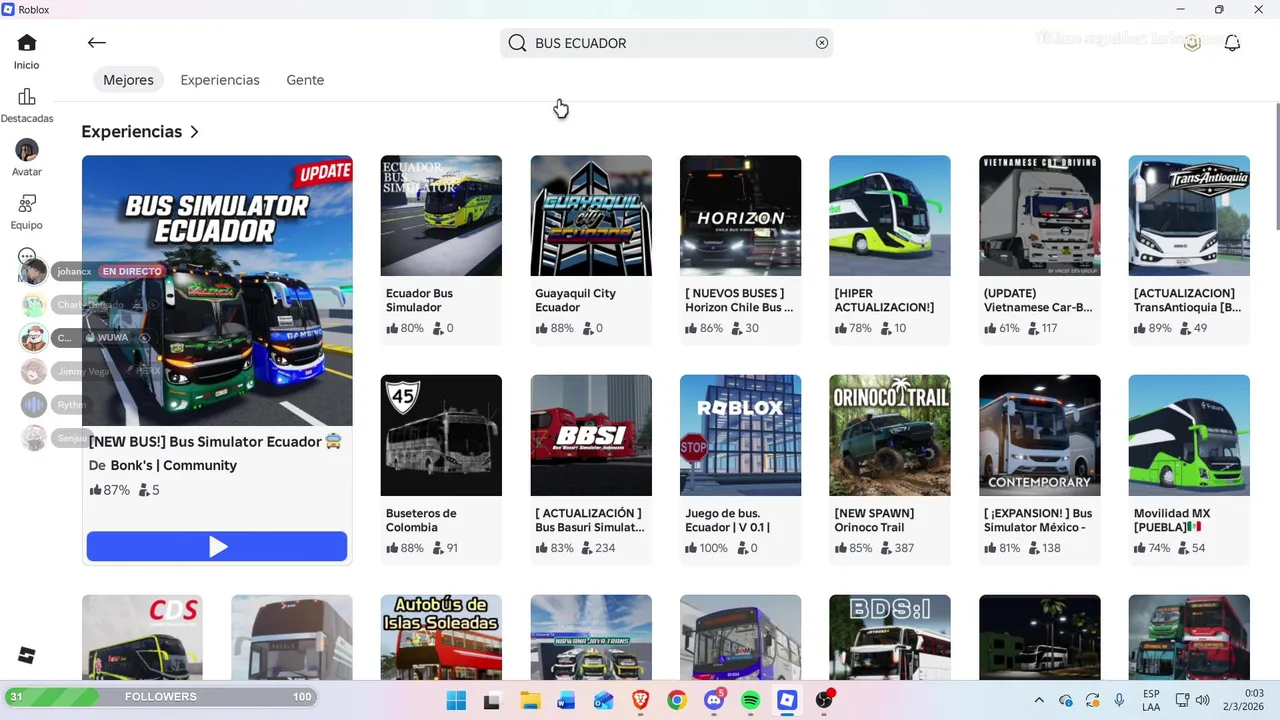Screen dimensions: 1280x720
Task: Open HIPER ACTUALIZACION green bus game
Action: pos(890,215)
